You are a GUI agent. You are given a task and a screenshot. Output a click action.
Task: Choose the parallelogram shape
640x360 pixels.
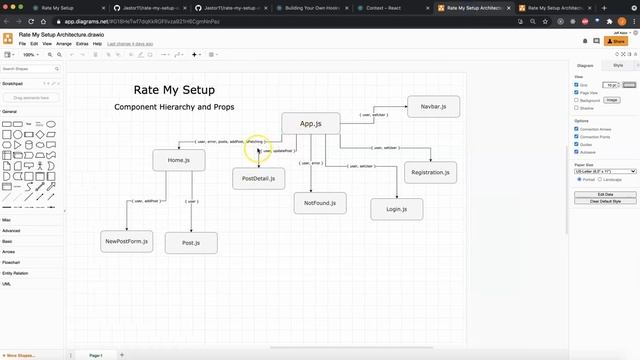tap(51, 134)
